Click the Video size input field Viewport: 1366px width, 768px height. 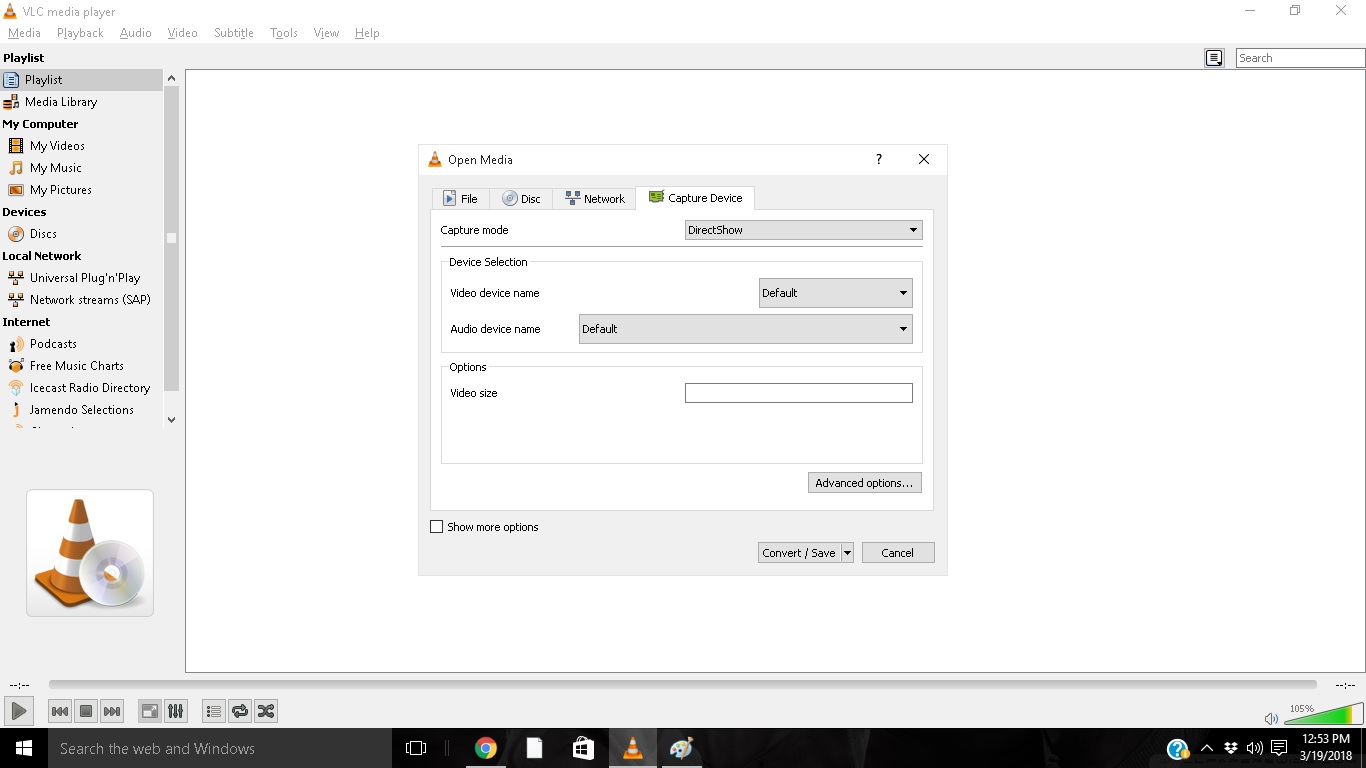(x=799, y=393)
